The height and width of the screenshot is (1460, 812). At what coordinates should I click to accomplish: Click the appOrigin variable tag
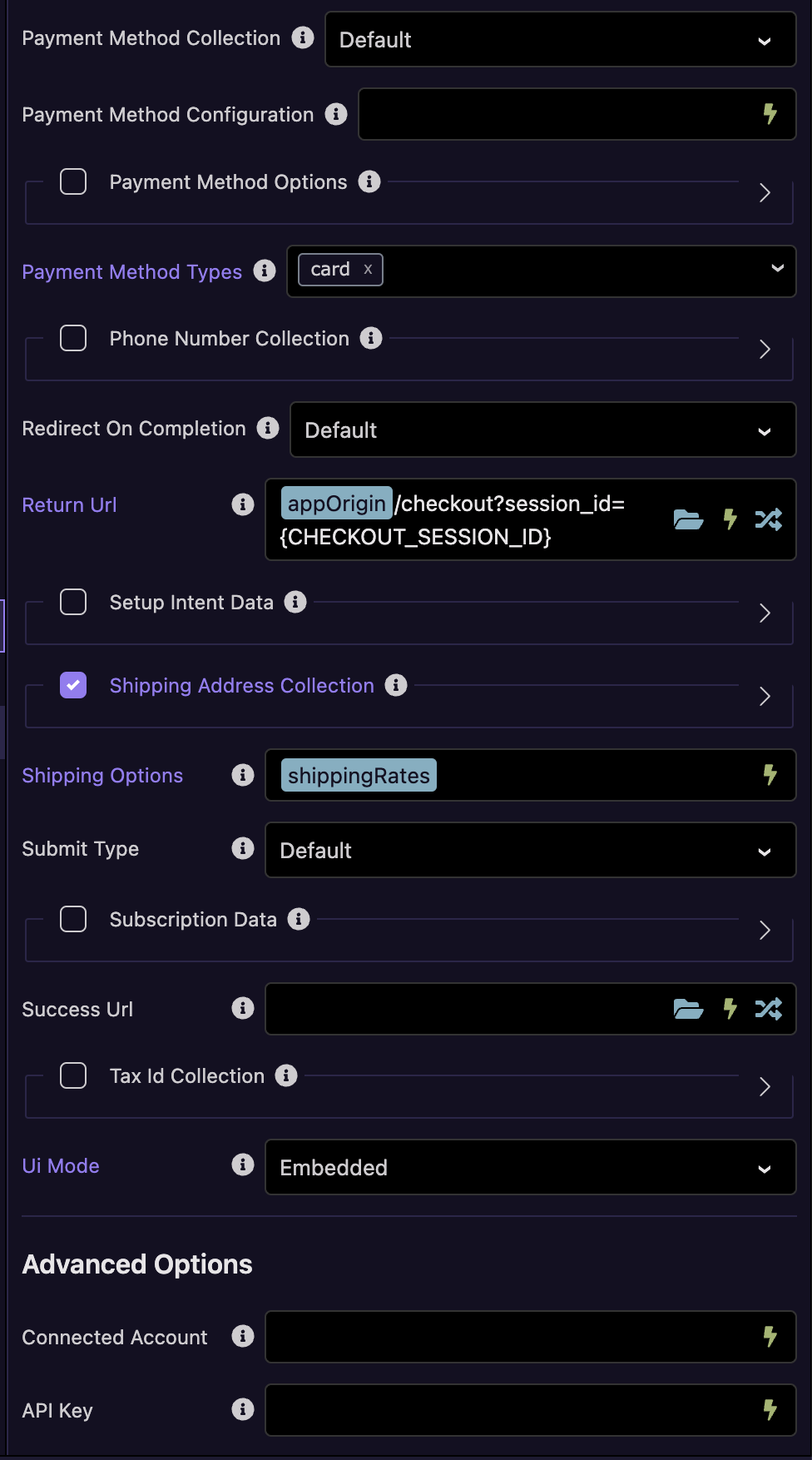[336, 503]
